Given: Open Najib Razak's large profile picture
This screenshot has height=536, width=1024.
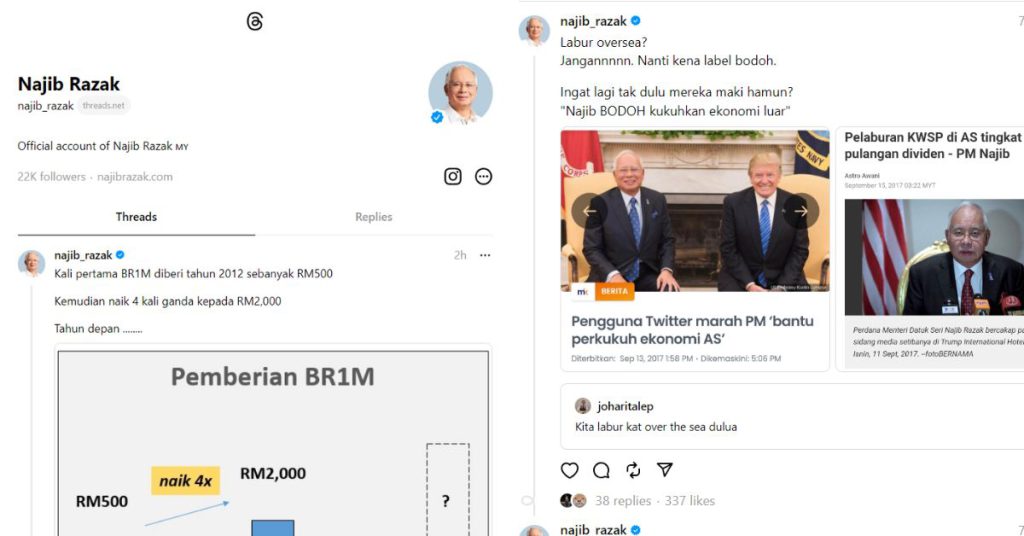Looking at the screenshot, I should tap(460, 93).
